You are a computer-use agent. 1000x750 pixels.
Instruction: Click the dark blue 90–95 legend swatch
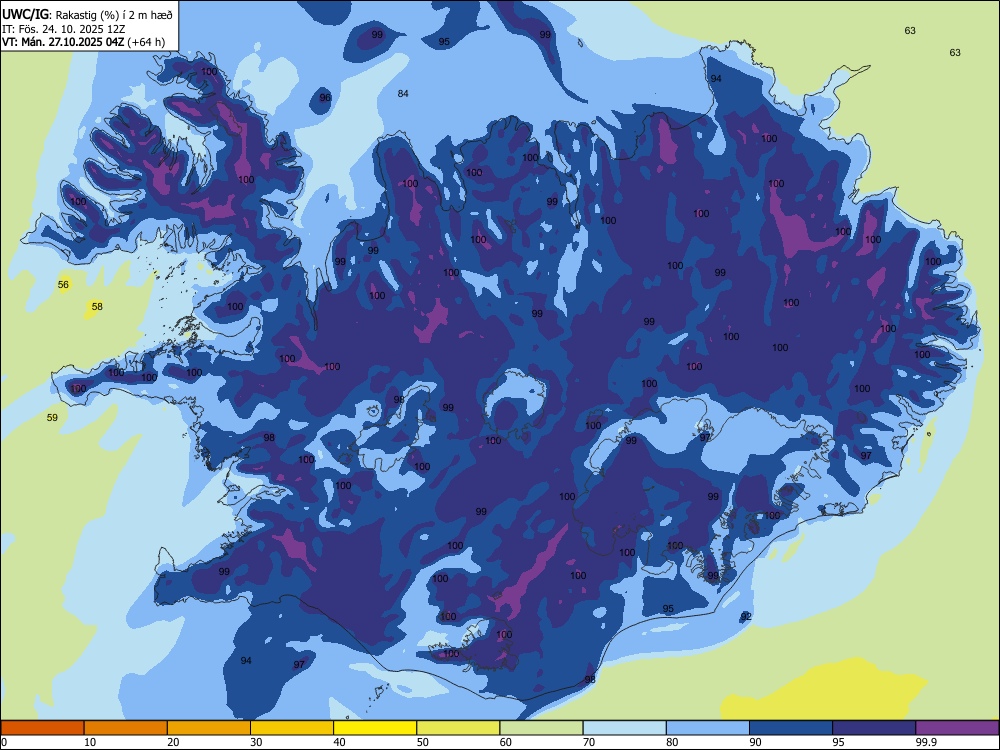click(791, 728)
